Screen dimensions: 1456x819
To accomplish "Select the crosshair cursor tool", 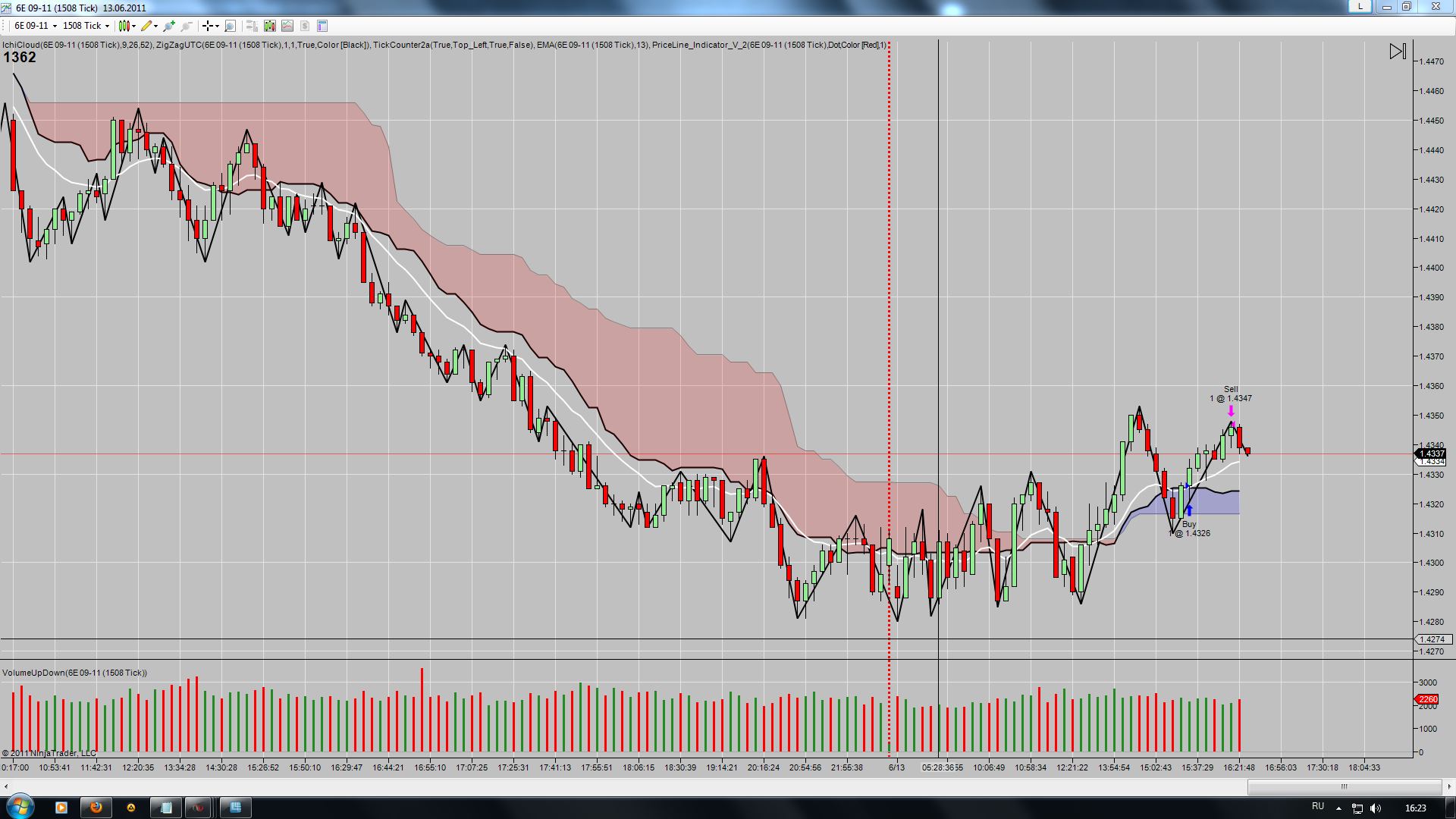I will pos(207,26).
